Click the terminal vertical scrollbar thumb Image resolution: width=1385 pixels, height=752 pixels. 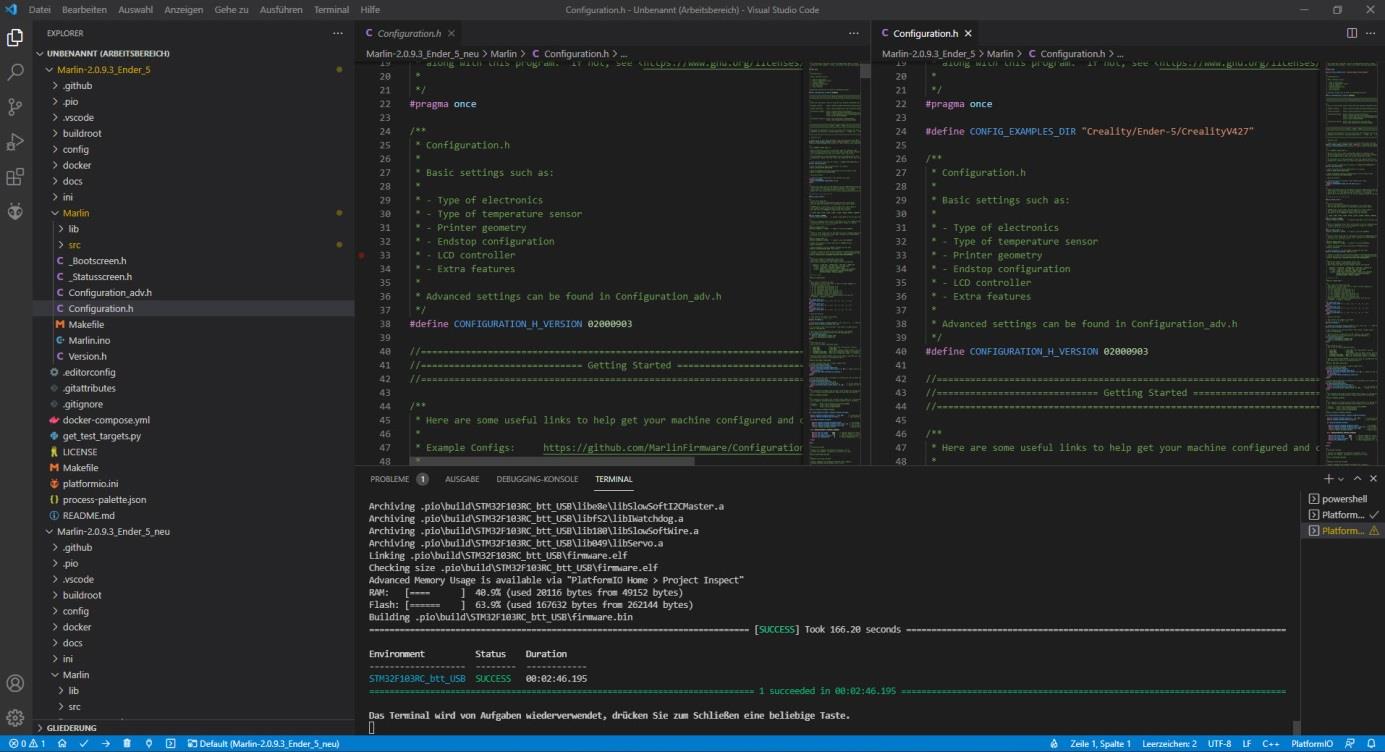click(1297, 728)
